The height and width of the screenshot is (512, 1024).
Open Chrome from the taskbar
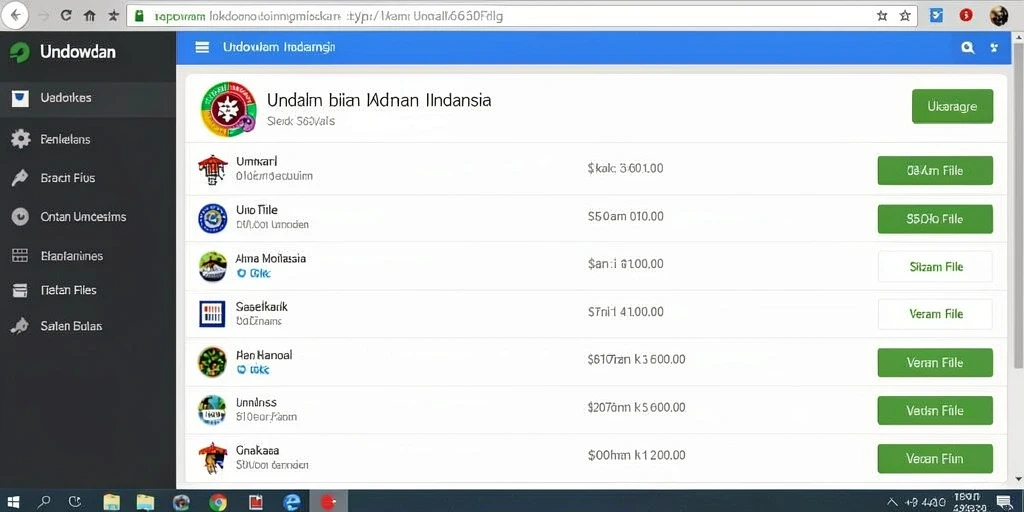[x=218, y=502]
